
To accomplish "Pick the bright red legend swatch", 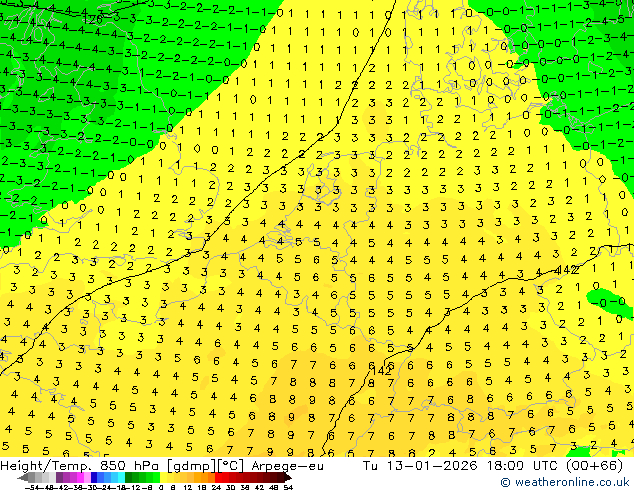I will [218, 478].
